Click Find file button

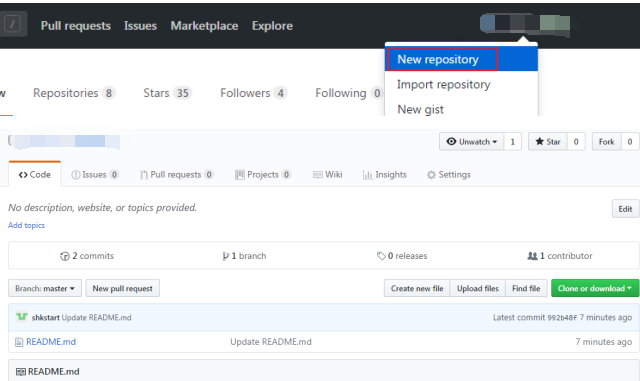(526, 288)
